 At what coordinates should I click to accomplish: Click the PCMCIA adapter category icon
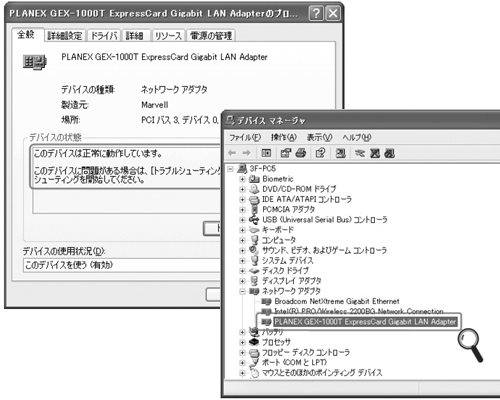(x=255, y=209)
